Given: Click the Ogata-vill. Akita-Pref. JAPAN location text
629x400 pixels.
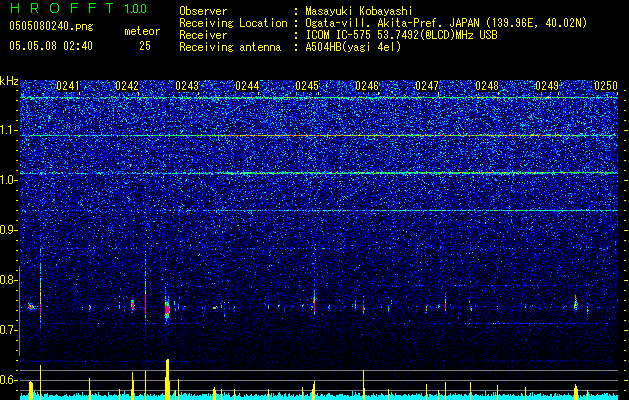Looking at the screenshot, I should click(446, 23).
